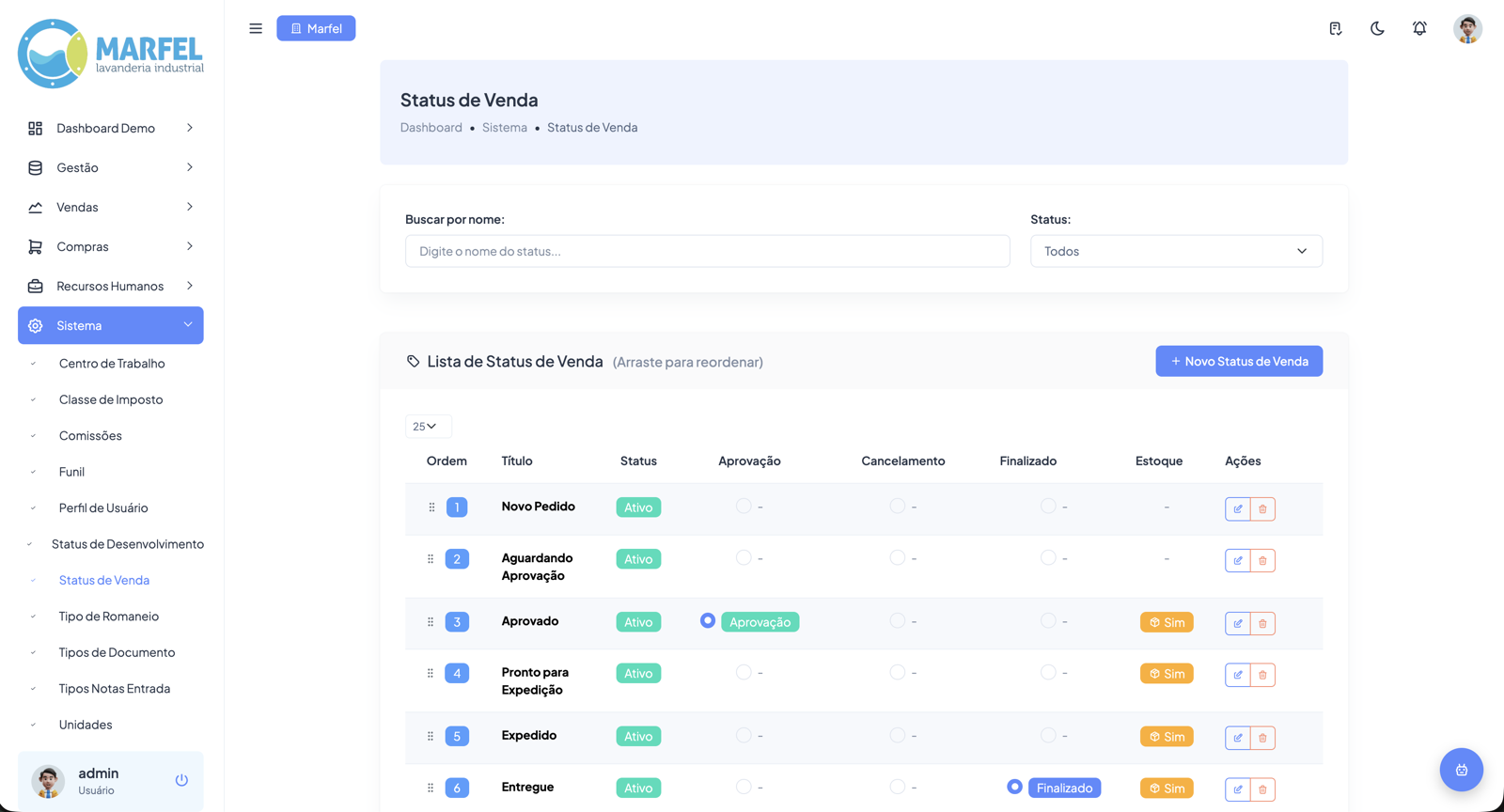1504x812 pixels.
Task: Open the notifications bell icon
Action: coord(1419,28)
